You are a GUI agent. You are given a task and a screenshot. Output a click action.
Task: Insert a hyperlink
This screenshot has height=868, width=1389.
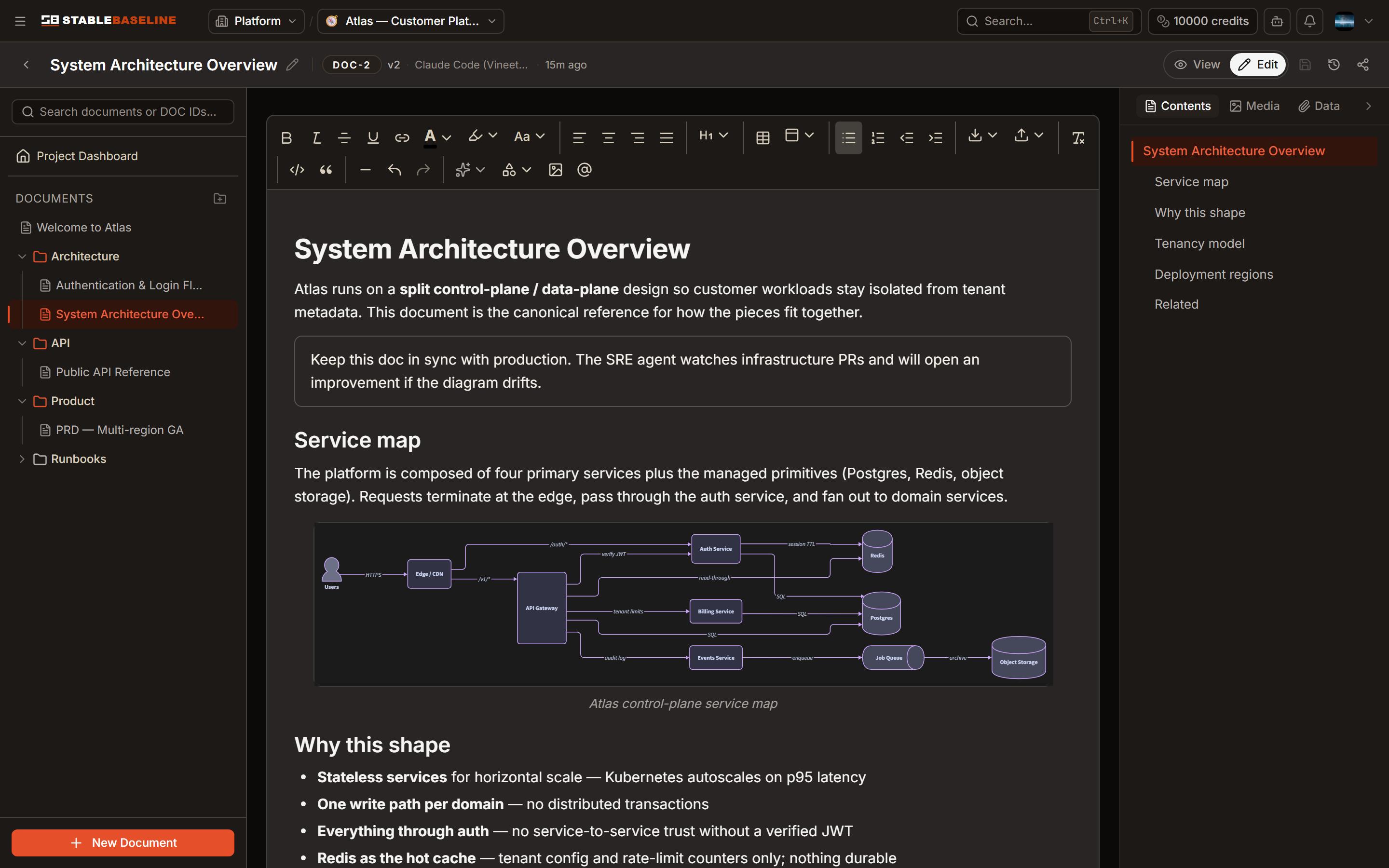[402, 138]
